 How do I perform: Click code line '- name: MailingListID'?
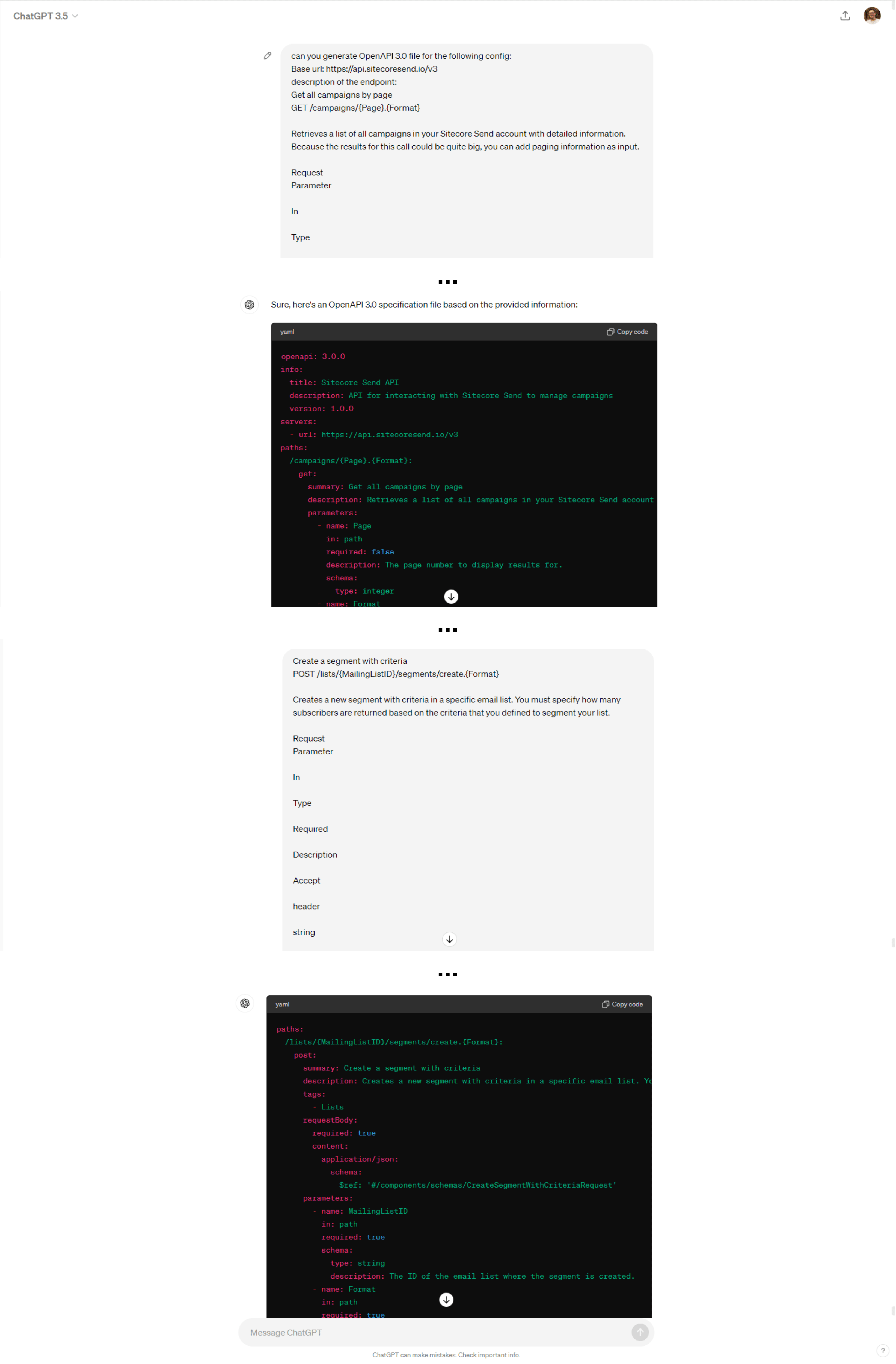(360, 1211)
